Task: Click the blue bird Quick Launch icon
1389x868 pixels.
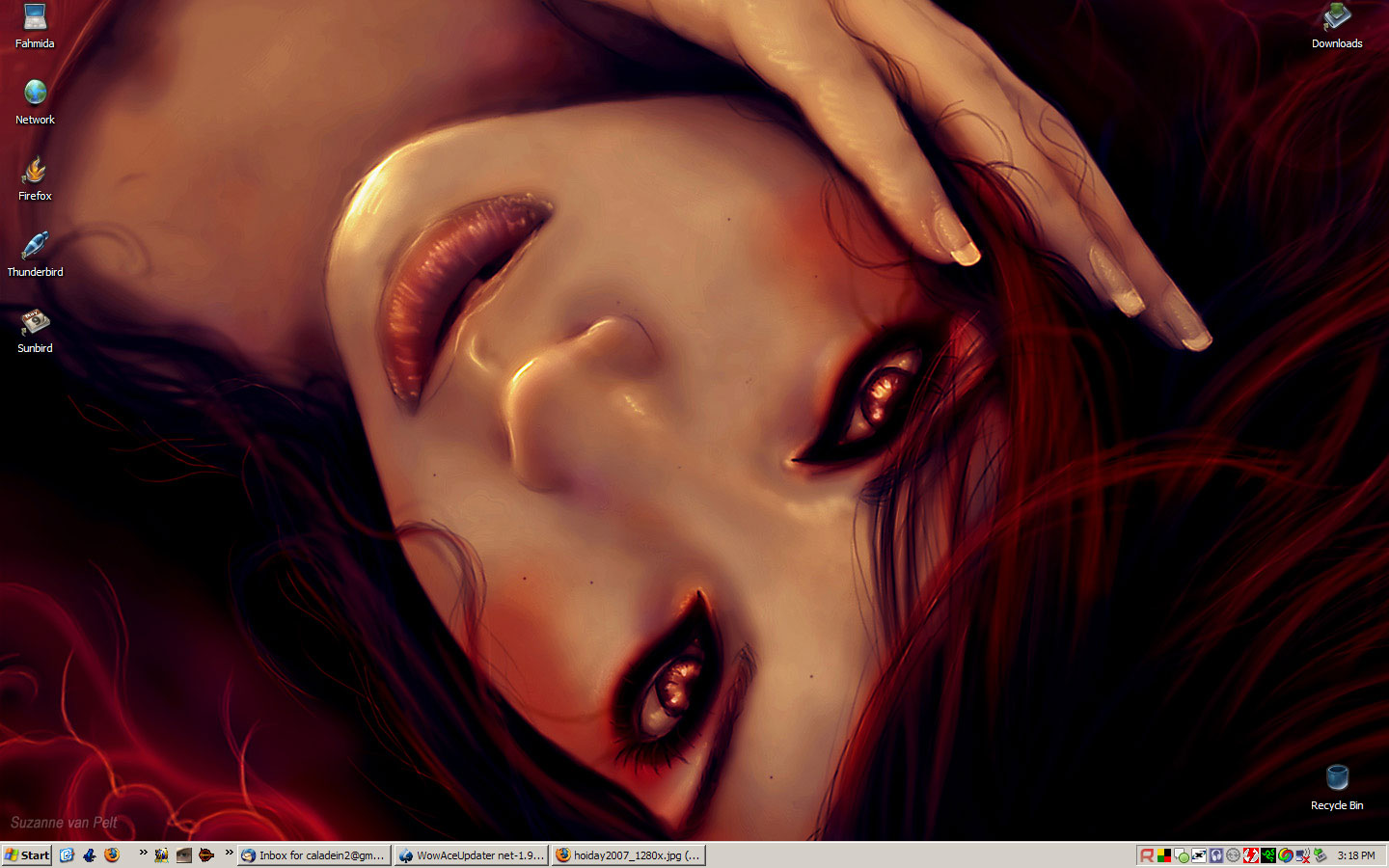Action: pyautogui.click(x=90, y=855)
